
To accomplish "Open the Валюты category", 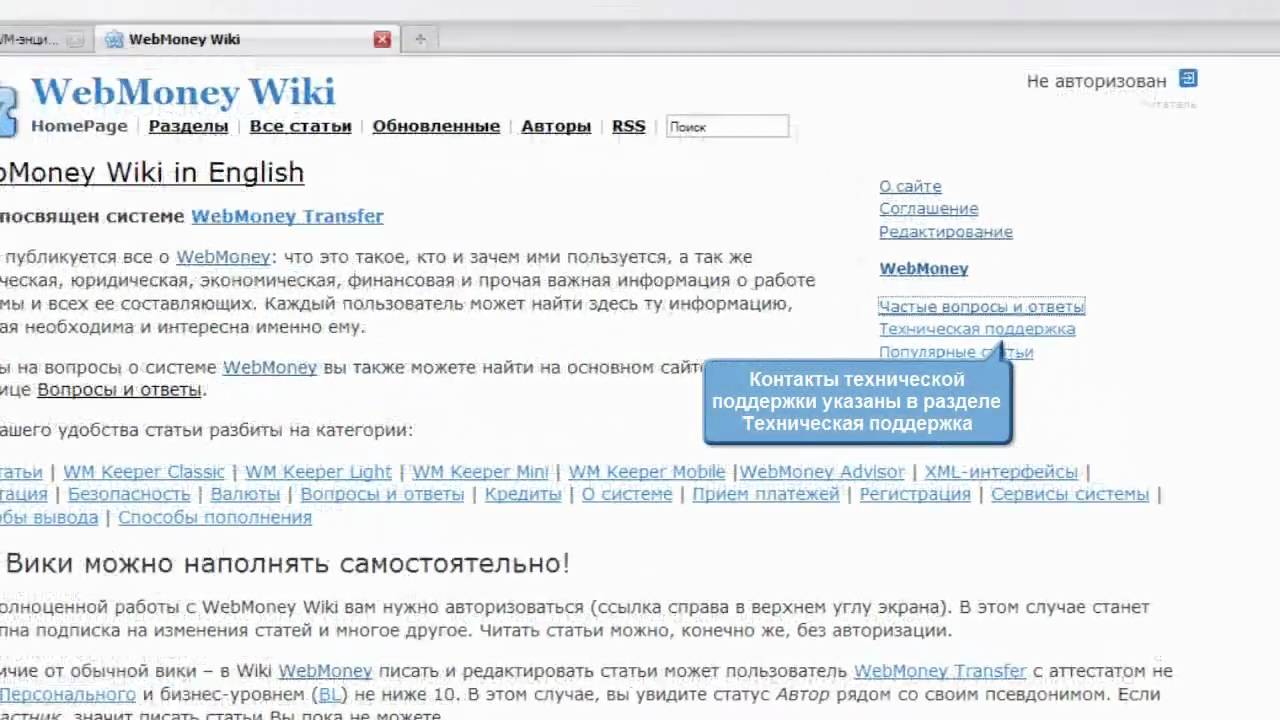I will coord(245,494).
